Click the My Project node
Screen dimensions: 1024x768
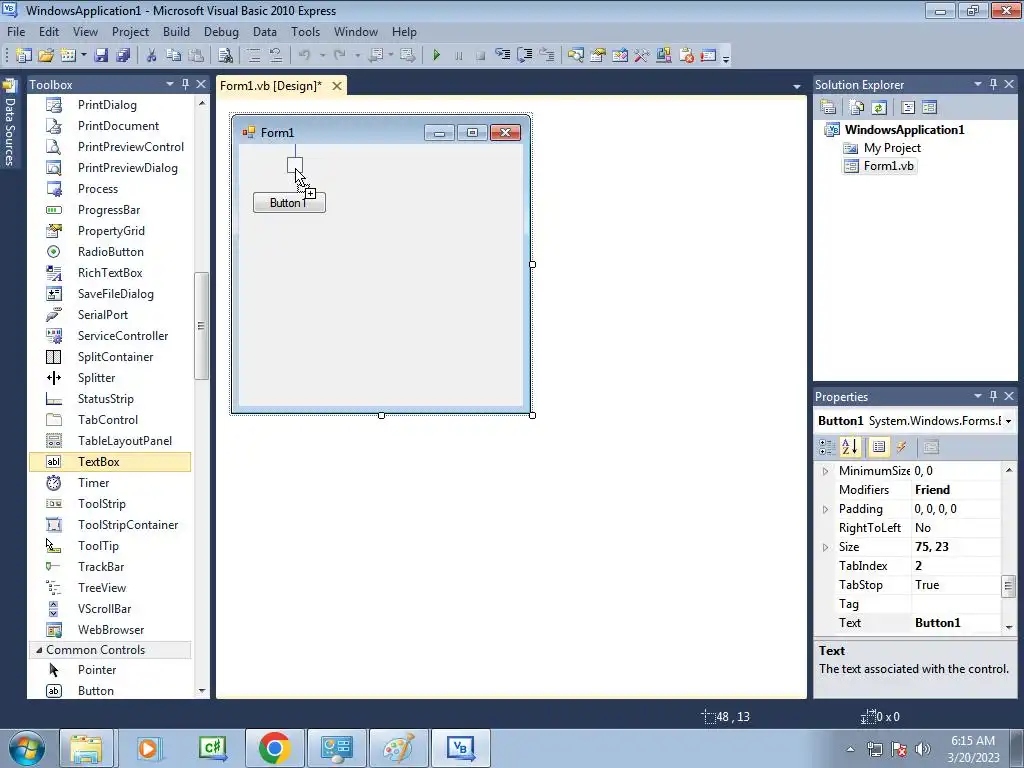point(892,148)
